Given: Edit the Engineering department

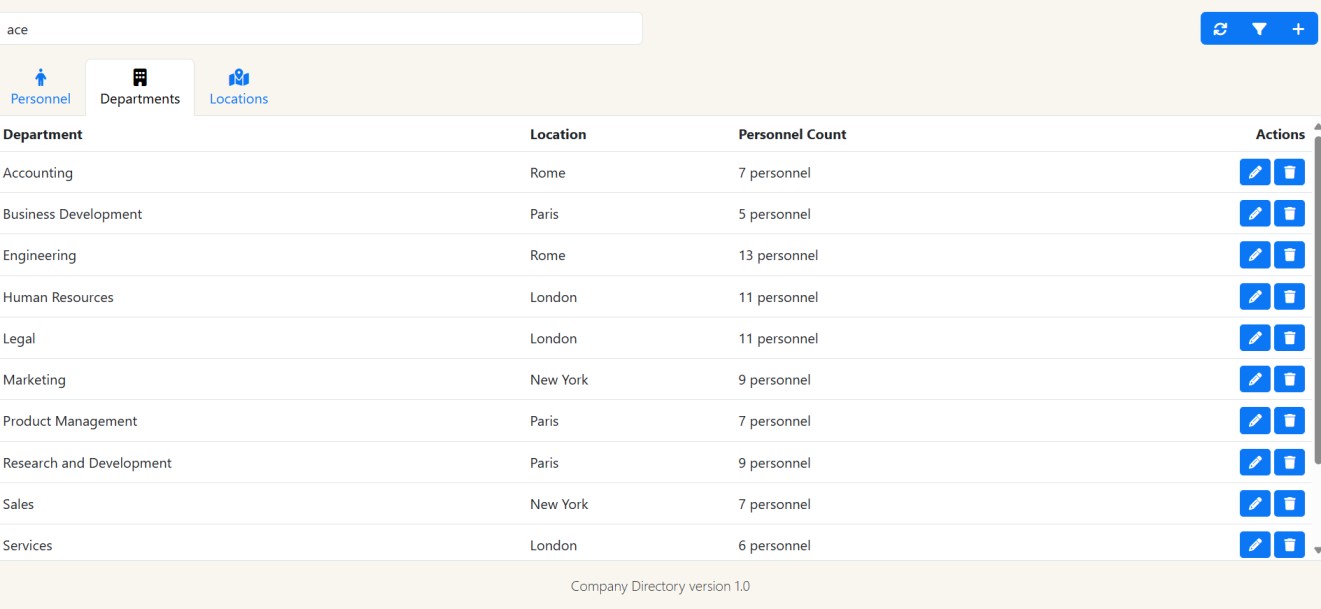Looking at the screenshot, I should (1255, 254).
